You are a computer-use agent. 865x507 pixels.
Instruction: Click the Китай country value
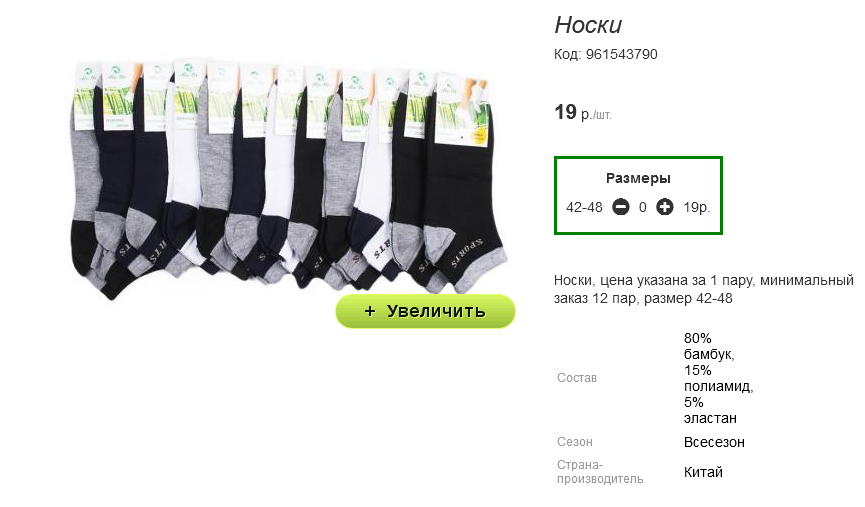703,472
